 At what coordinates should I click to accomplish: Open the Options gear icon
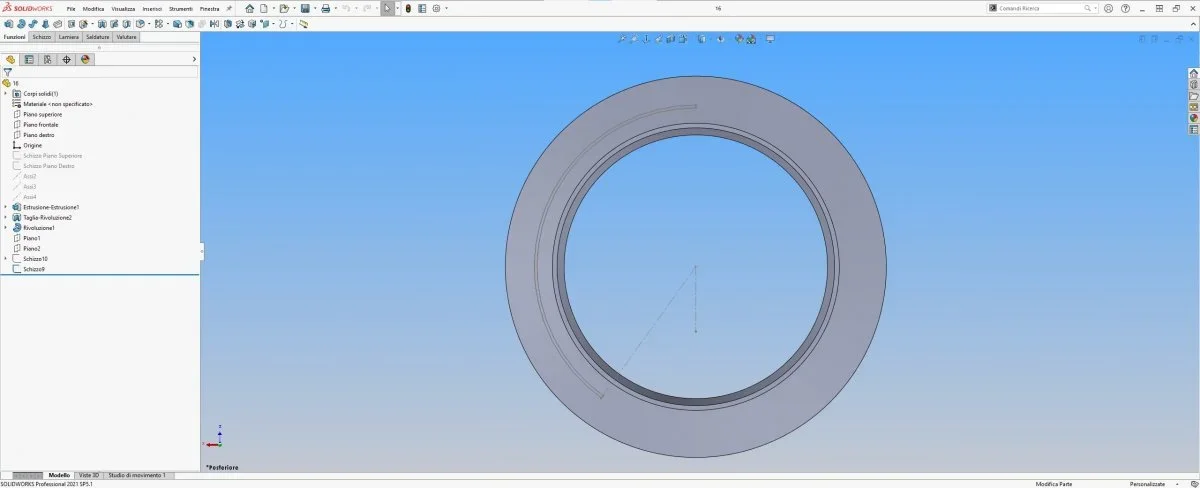[436, 8]
